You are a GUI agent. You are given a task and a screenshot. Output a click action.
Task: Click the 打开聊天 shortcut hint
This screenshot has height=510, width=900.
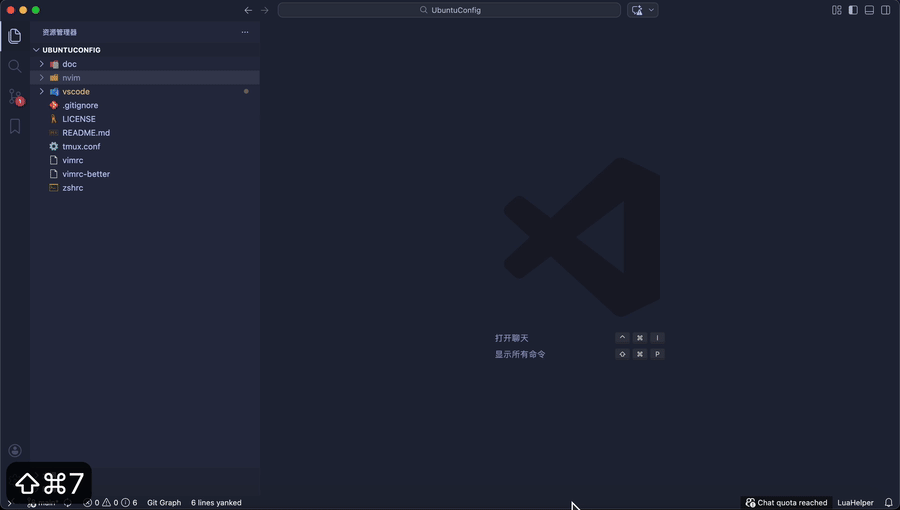pyautogui.click(x=511, y=338)
